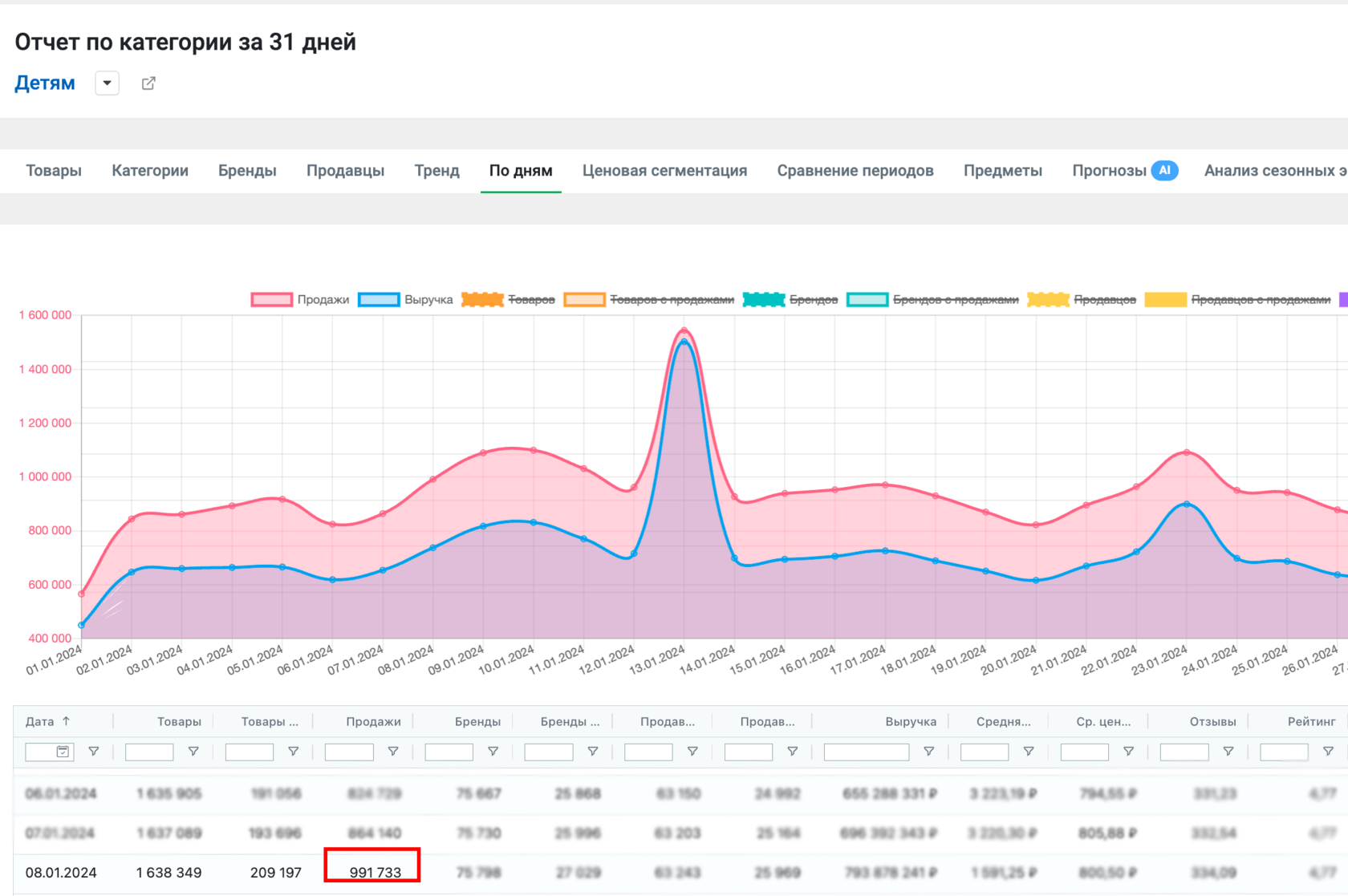Open filter funnel for Товары ... column
1348x896 pixels.
pyautogui.click(x=293, y=752)
